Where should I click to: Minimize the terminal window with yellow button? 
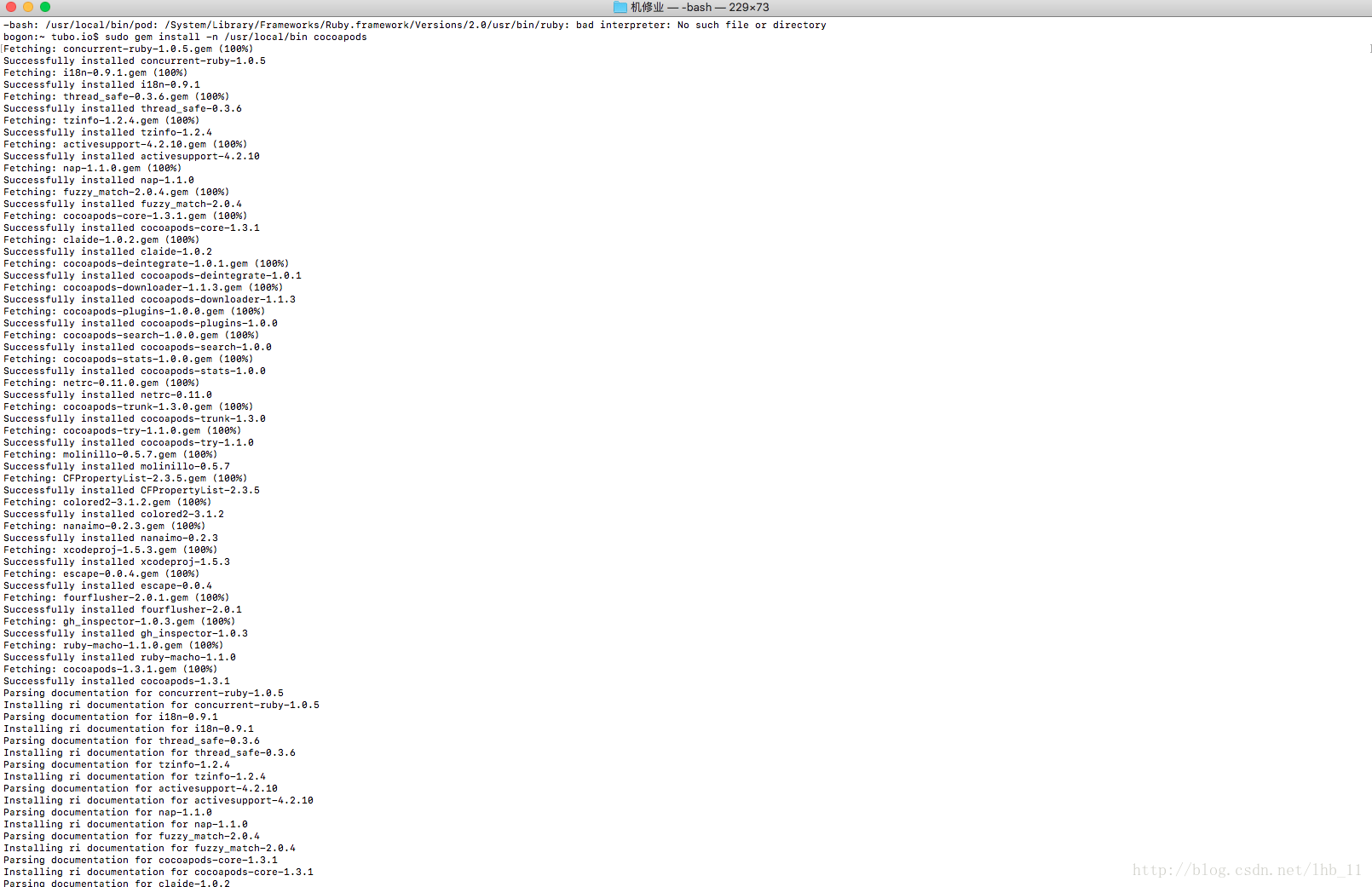(x=28, y=7)
